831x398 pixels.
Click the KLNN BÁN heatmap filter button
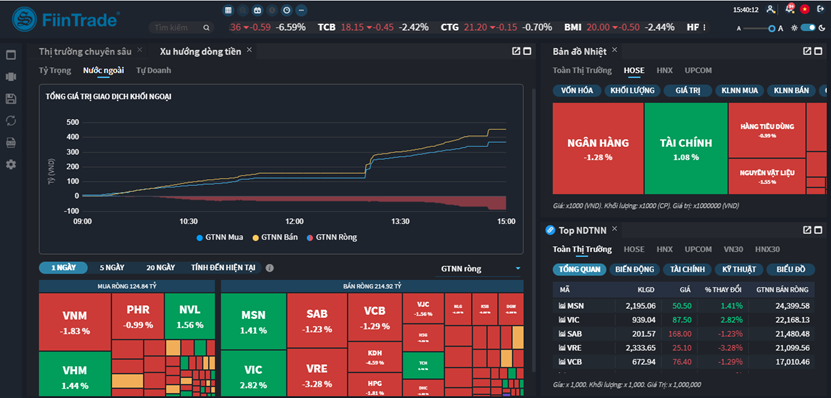click(x=791, y=91)
